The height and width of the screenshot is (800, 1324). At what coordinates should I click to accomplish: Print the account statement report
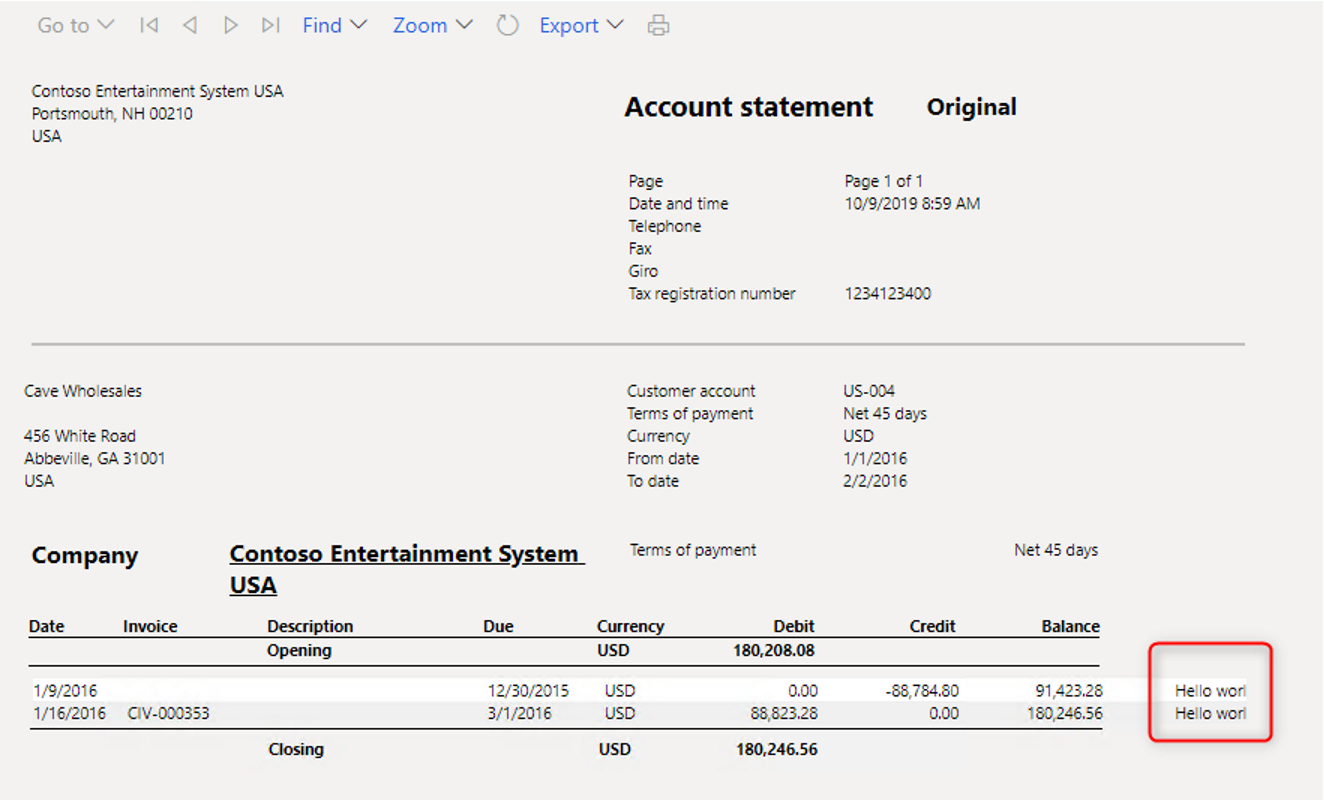point(658,25)
